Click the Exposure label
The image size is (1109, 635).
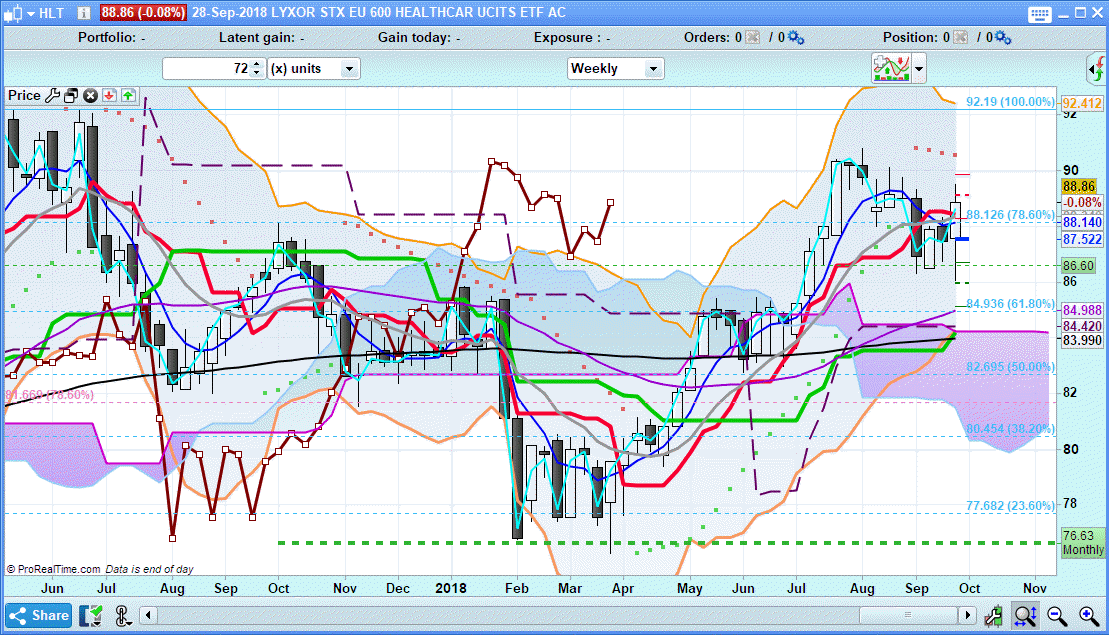(571, 37)
